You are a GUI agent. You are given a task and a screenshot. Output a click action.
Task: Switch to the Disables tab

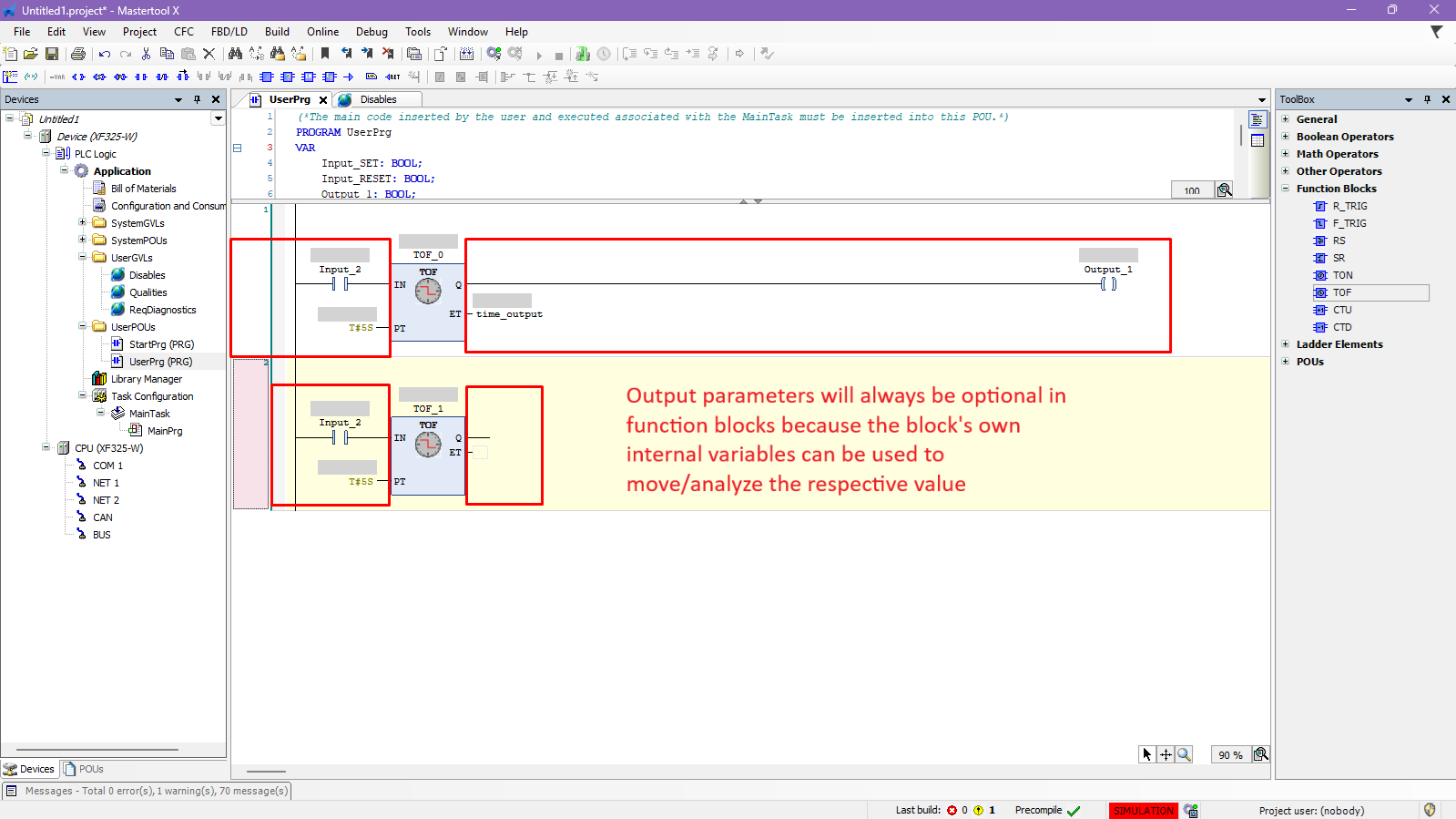point(377,99)
